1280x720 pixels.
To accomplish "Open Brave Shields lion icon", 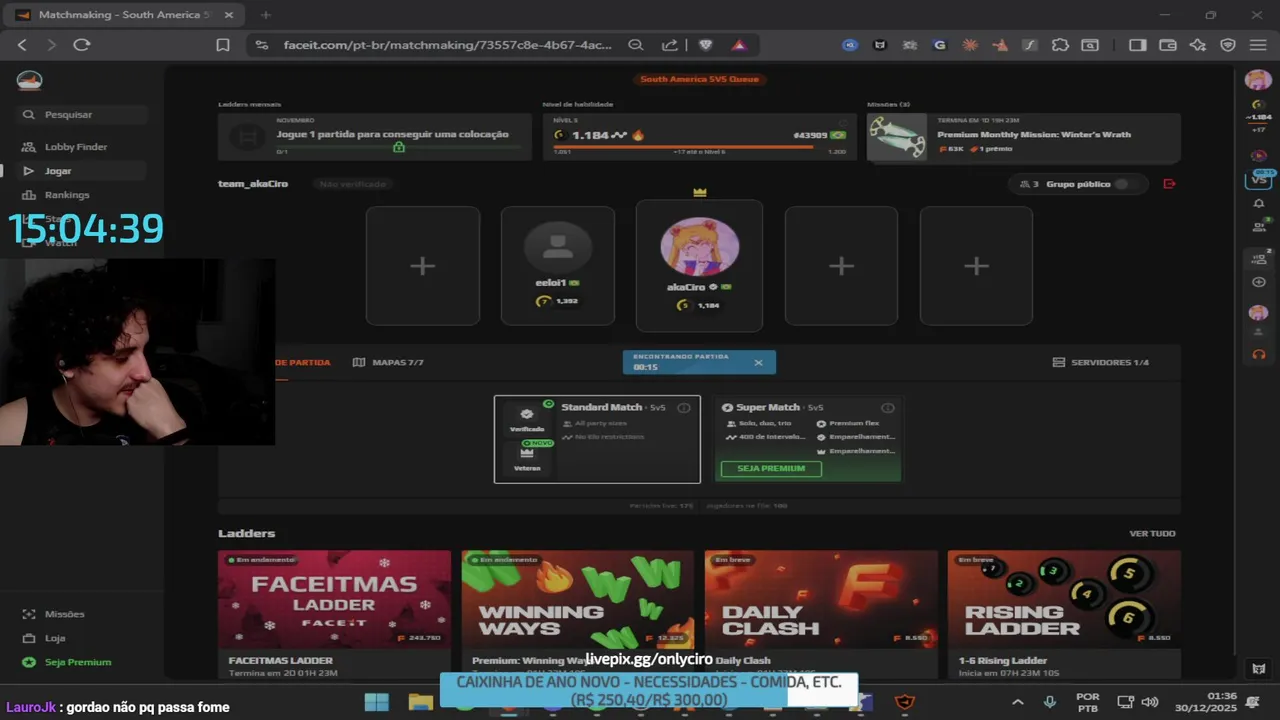I will point(706,45).
